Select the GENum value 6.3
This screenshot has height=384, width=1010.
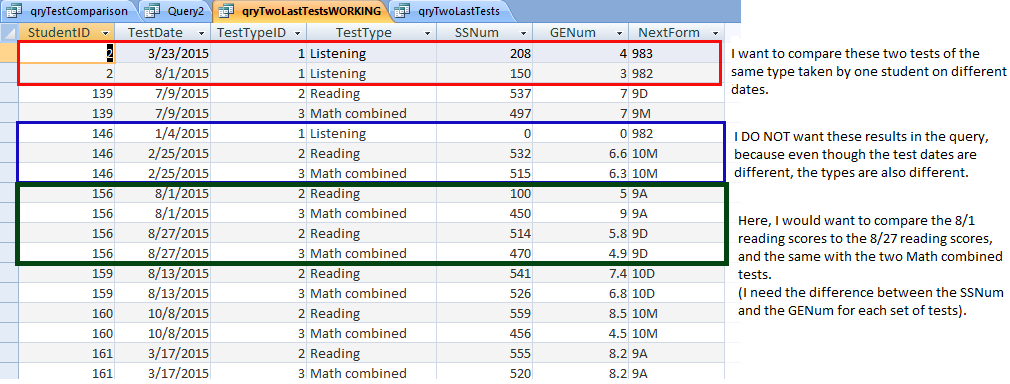click(x=581, y=173)
